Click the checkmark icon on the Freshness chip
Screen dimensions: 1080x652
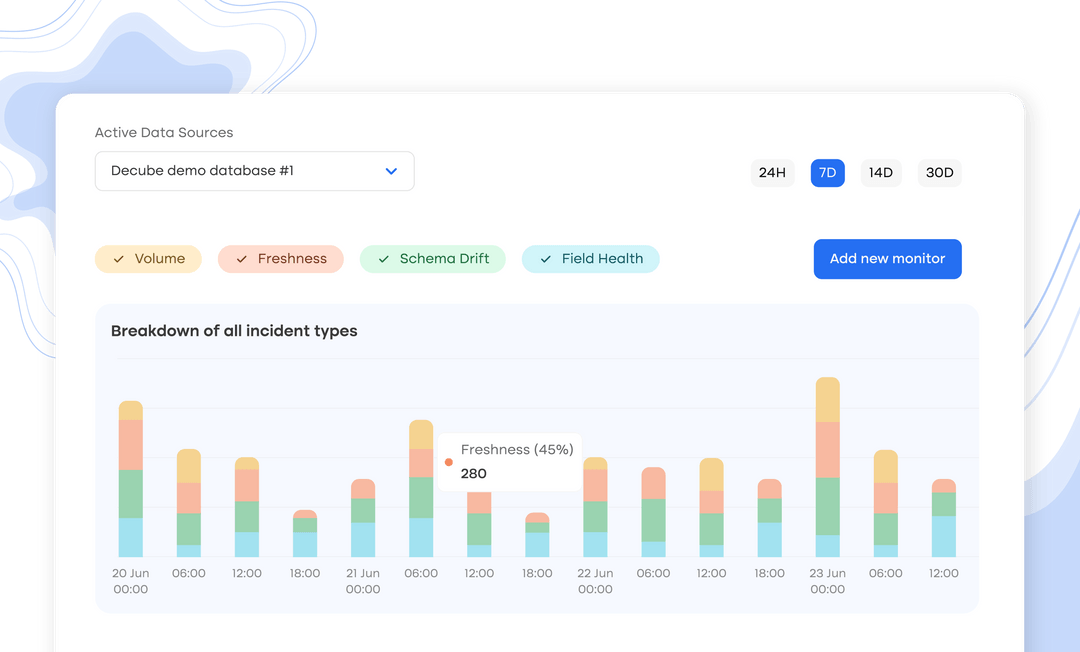pos(241,259)
